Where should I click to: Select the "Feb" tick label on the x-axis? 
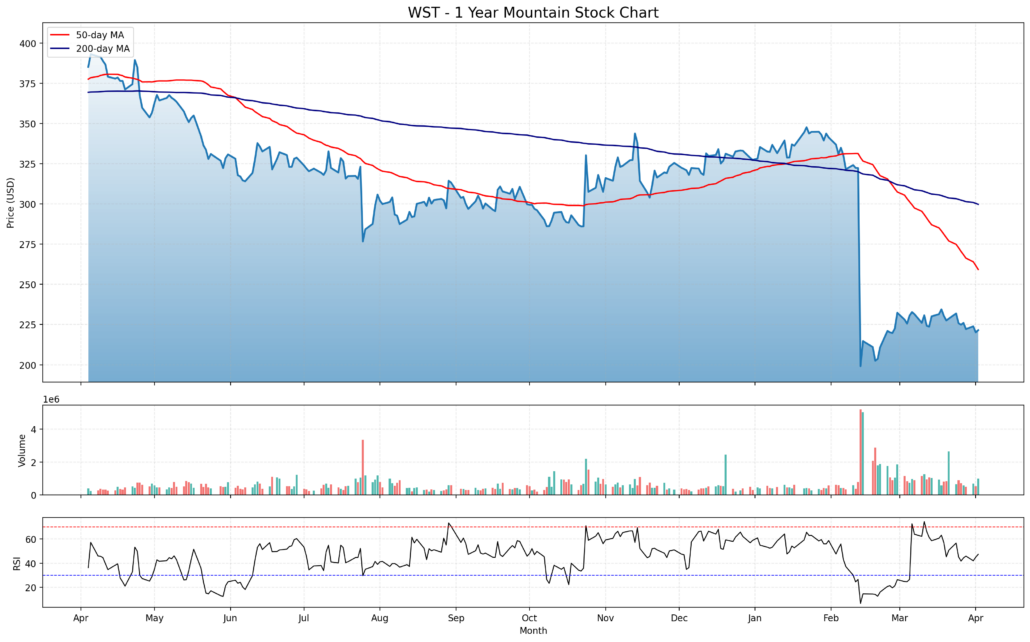[x=831, y=618]
